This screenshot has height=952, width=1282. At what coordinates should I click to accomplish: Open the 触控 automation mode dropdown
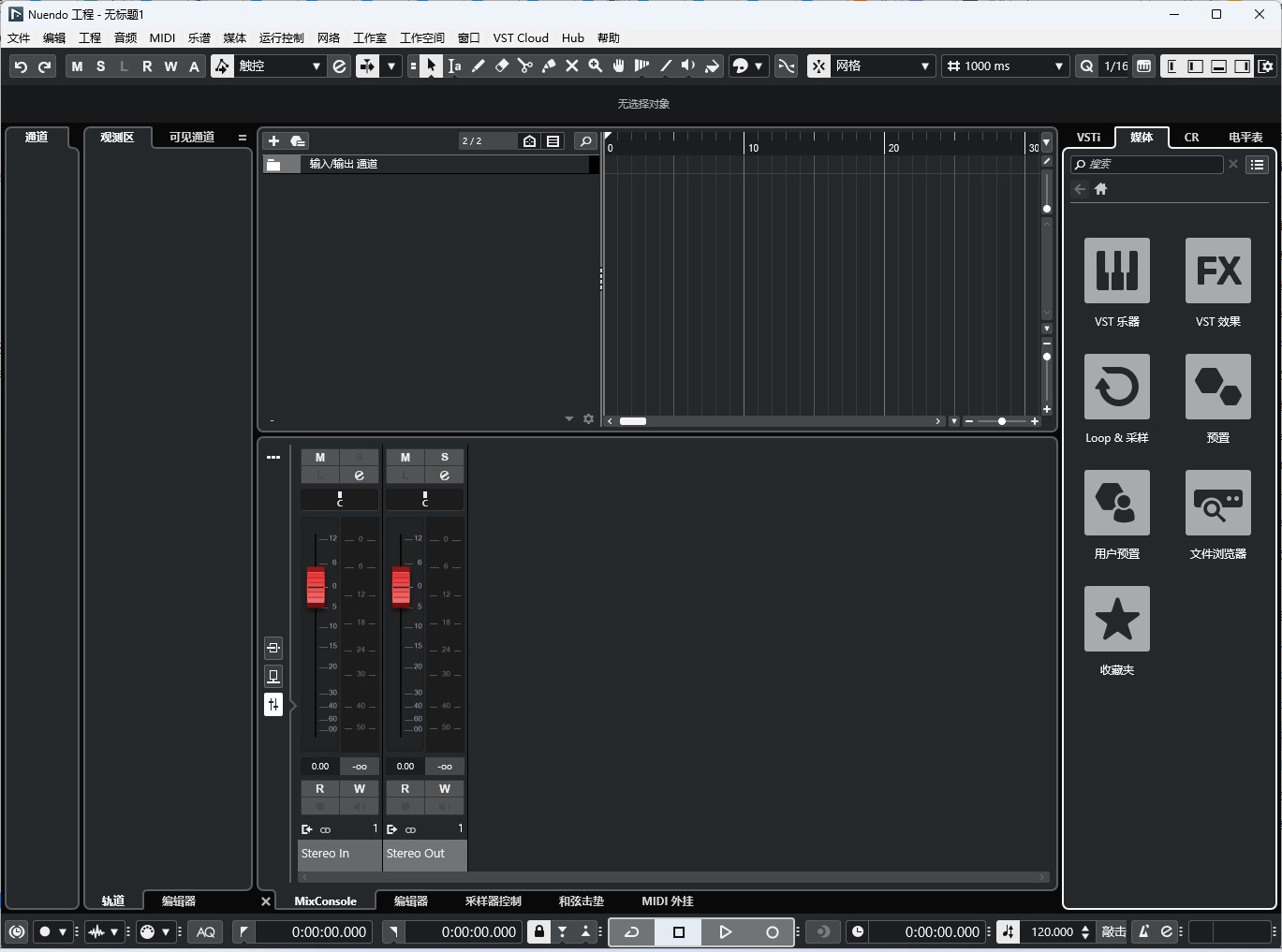pyautogui.click(x=278, y=66)
